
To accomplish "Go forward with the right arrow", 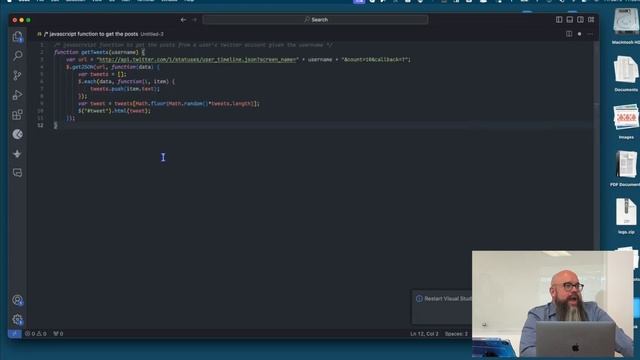I will [x=194, y=20].
